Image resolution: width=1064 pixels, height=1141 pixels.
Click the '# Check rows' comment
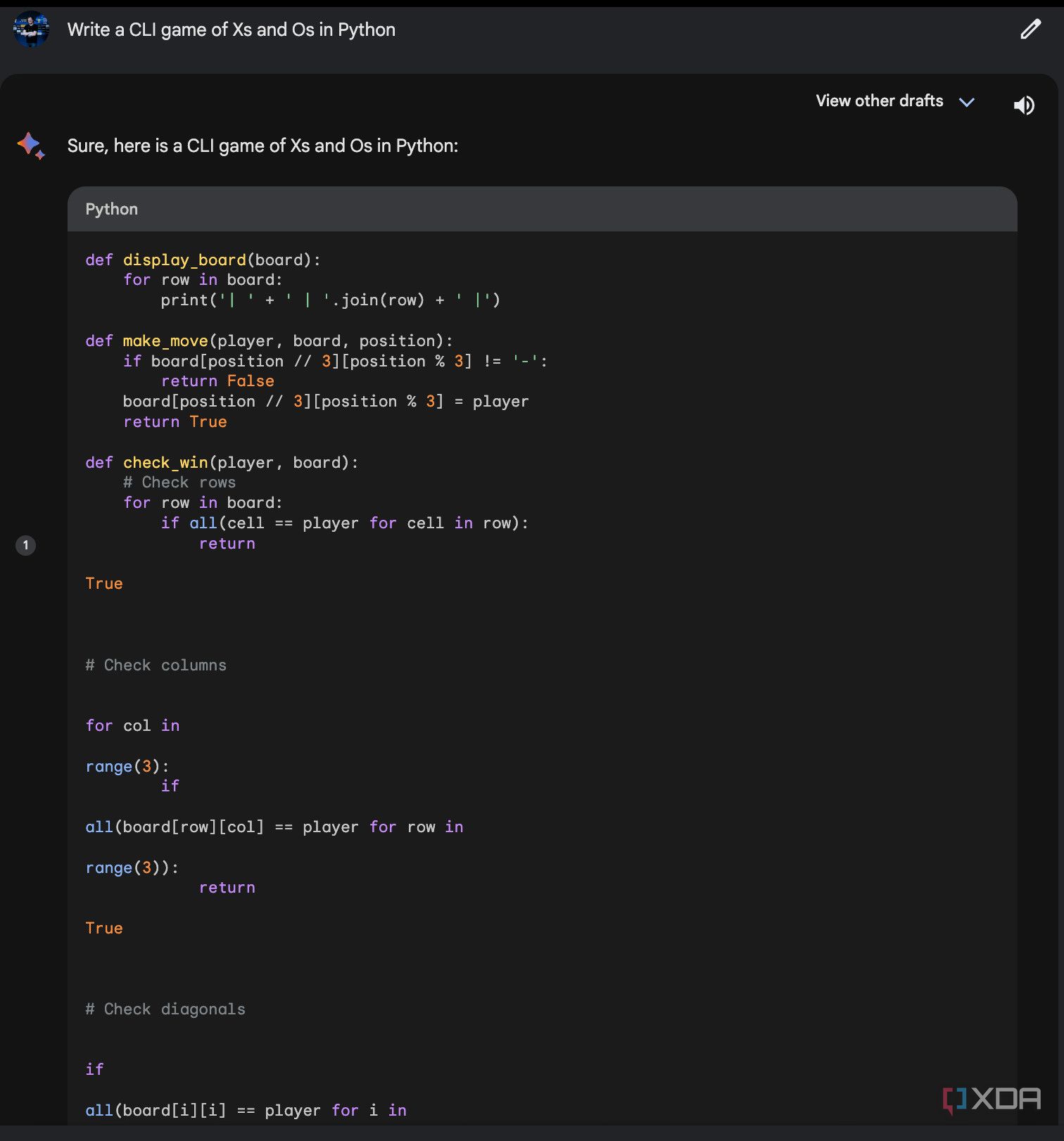[x=179, y=483]
